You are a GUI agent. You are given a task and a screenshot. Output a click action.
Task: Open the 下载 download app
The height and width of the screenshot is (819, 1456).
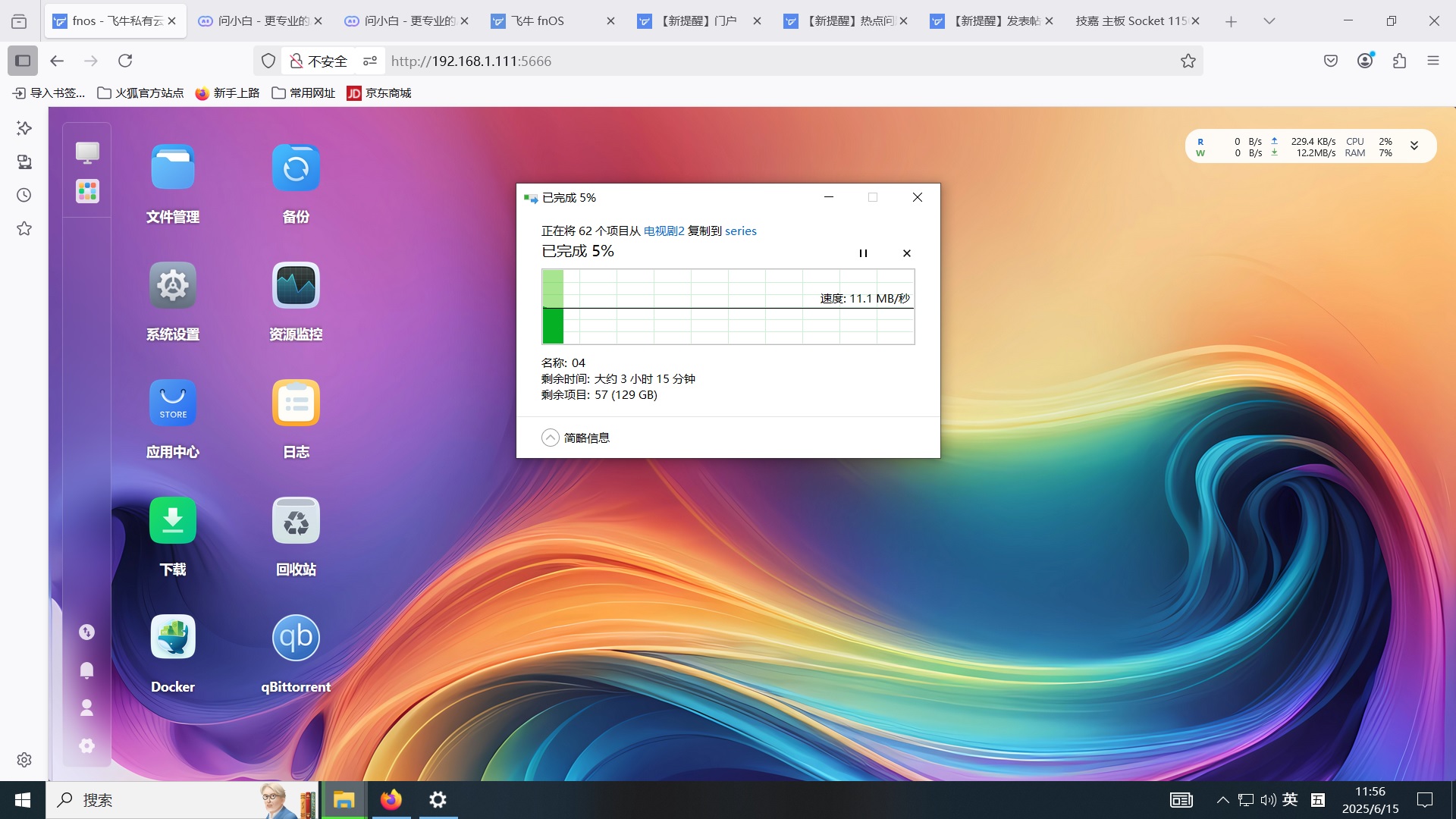[x=173, y=520]
